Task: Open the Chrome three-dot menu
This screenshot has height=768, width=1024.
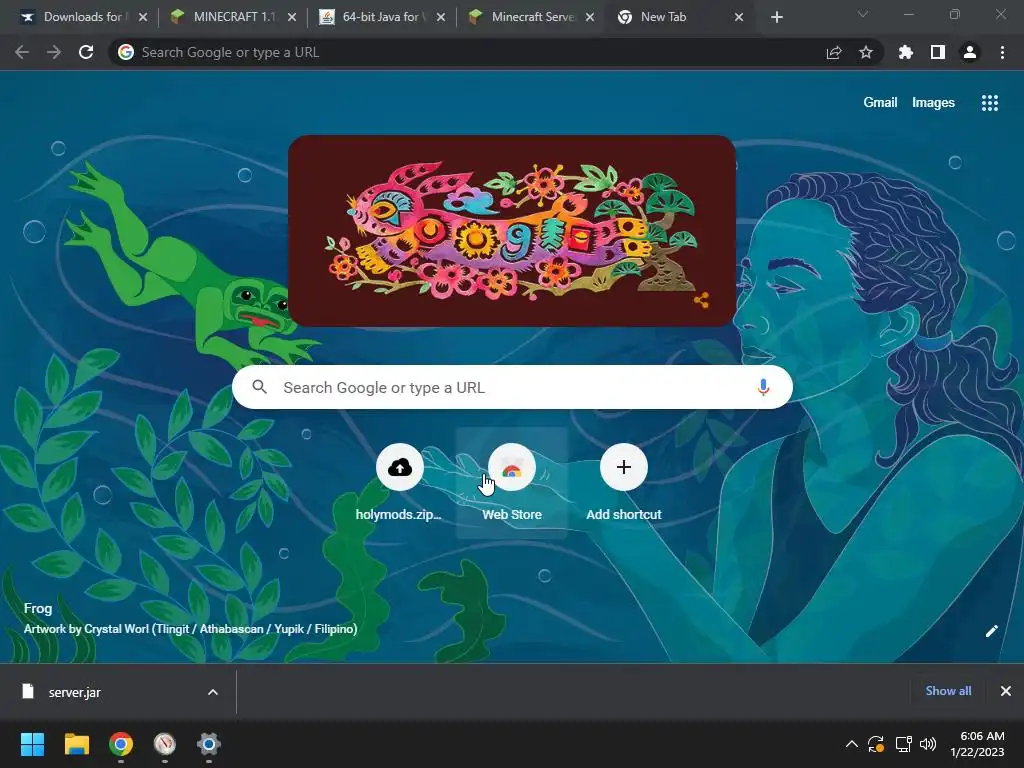Action: point(1002,52)
